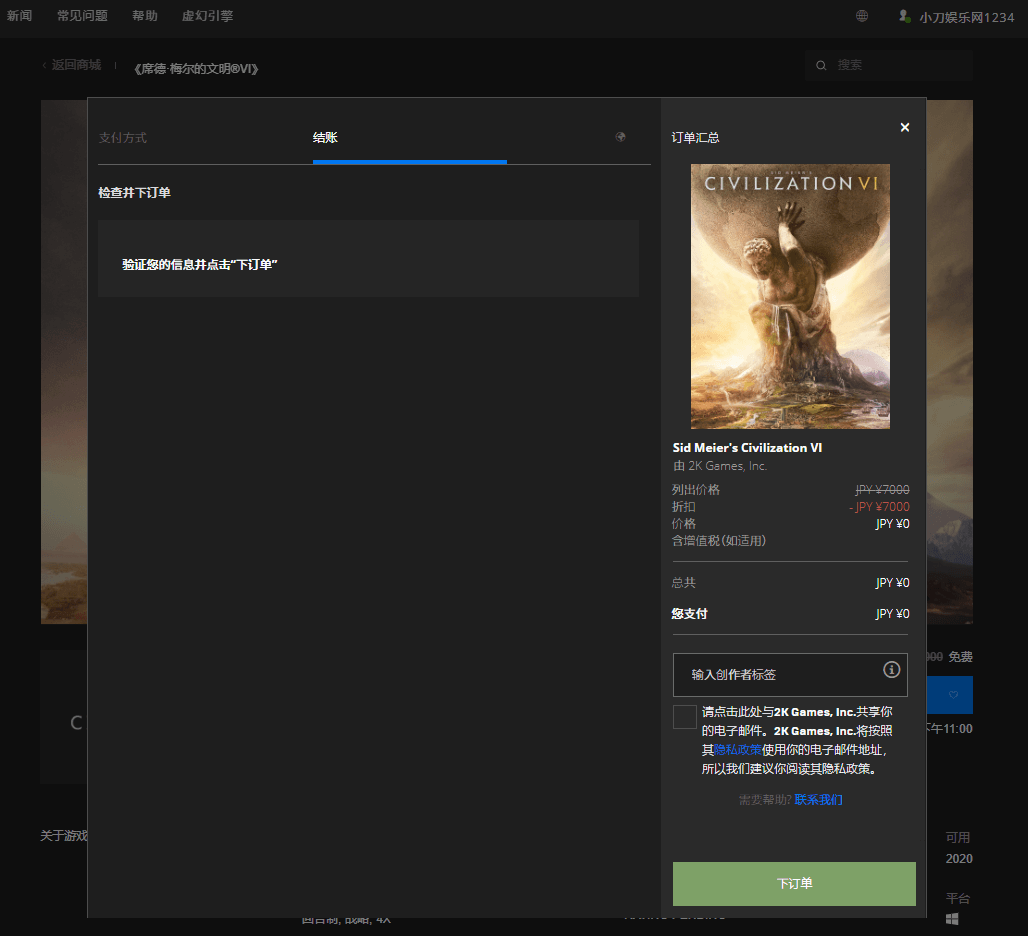
Task: Click the 返回商城 back link
Action: pos(76,65)
